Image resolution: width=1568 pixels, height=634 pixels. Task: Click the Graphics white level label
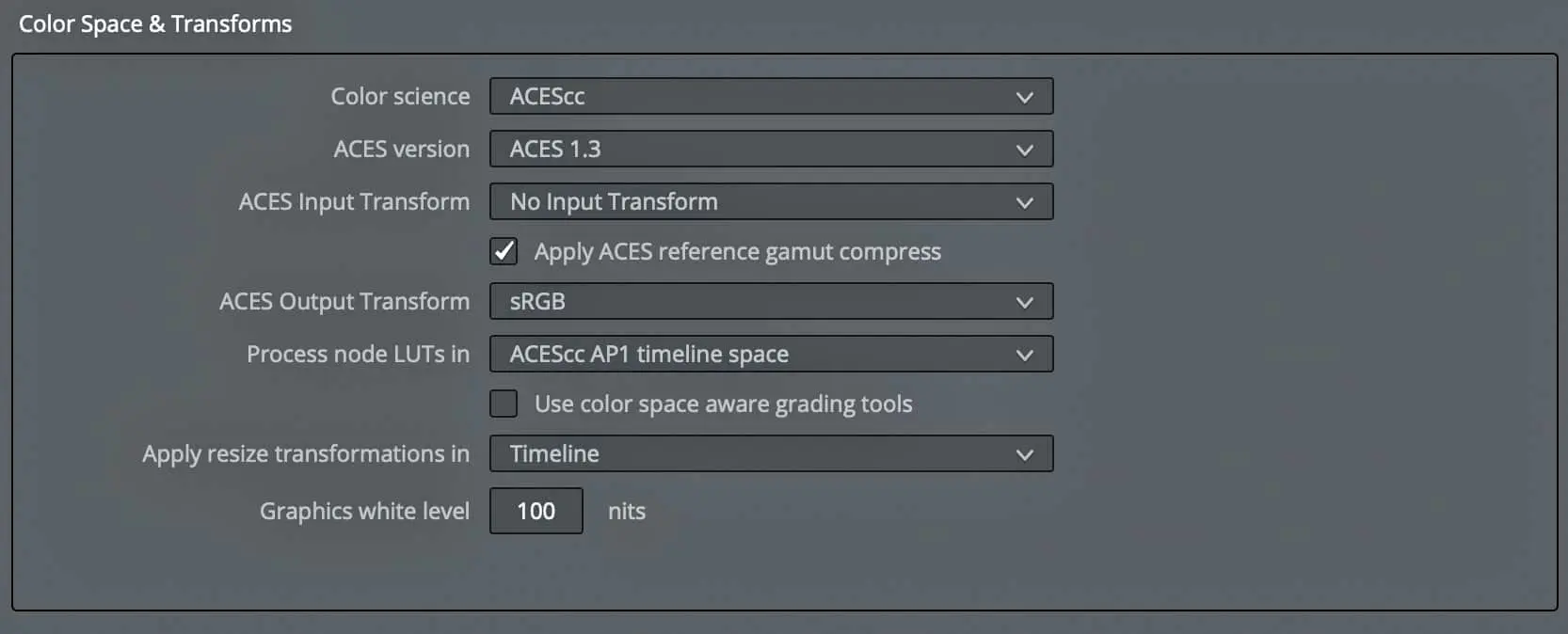click(x=364, y=511)
